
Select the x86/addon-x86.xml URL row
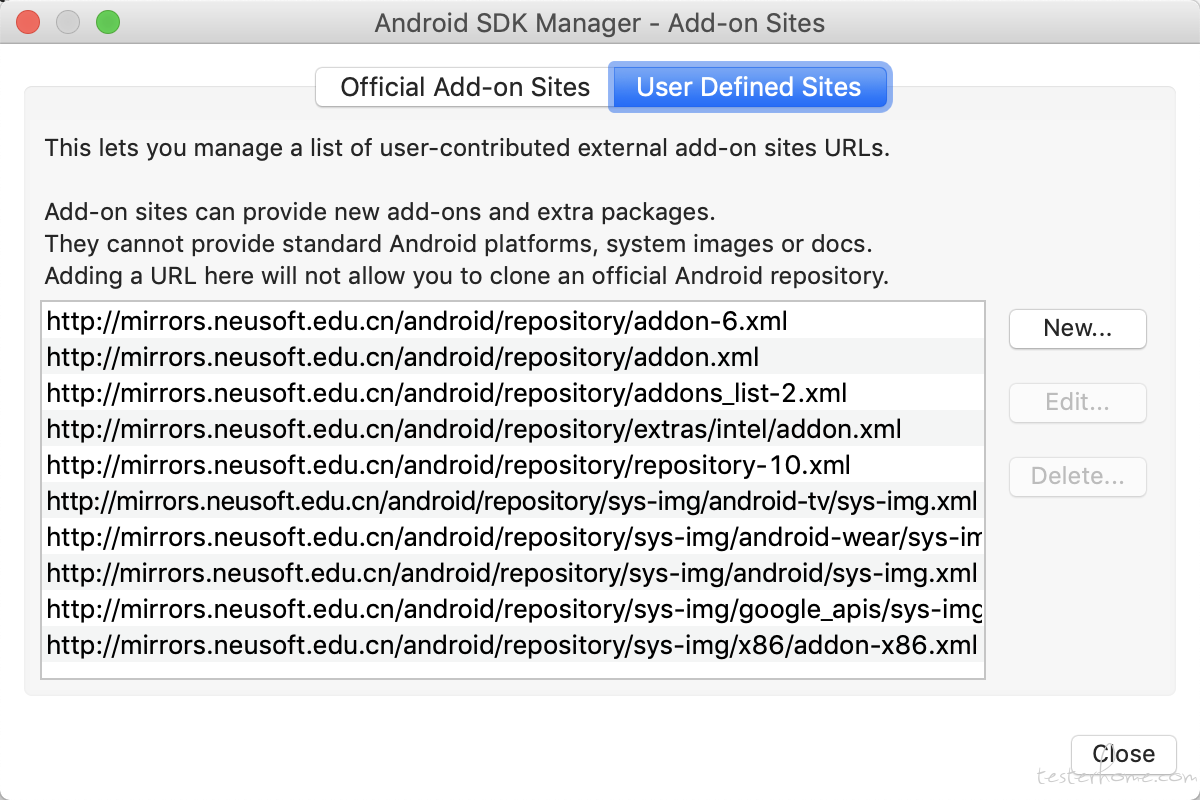point(513,645)
